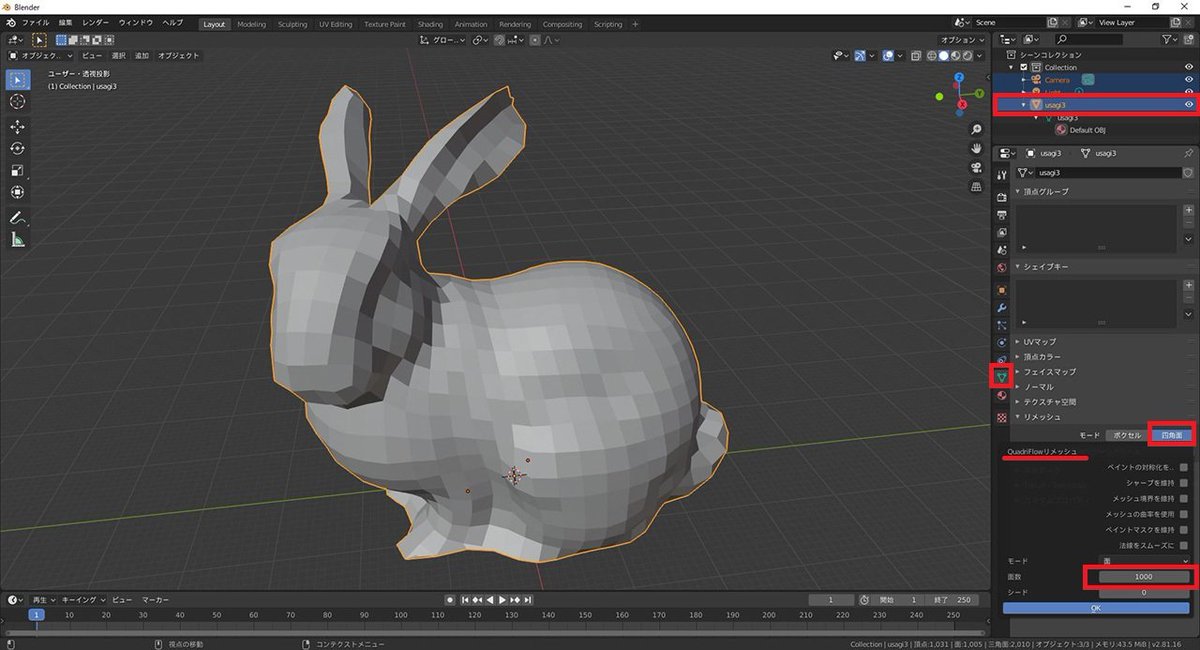Open the オブジェクト mode dropdown
Image resolution: width=1200 pixels, height=650 pixels.
point(41,55)
